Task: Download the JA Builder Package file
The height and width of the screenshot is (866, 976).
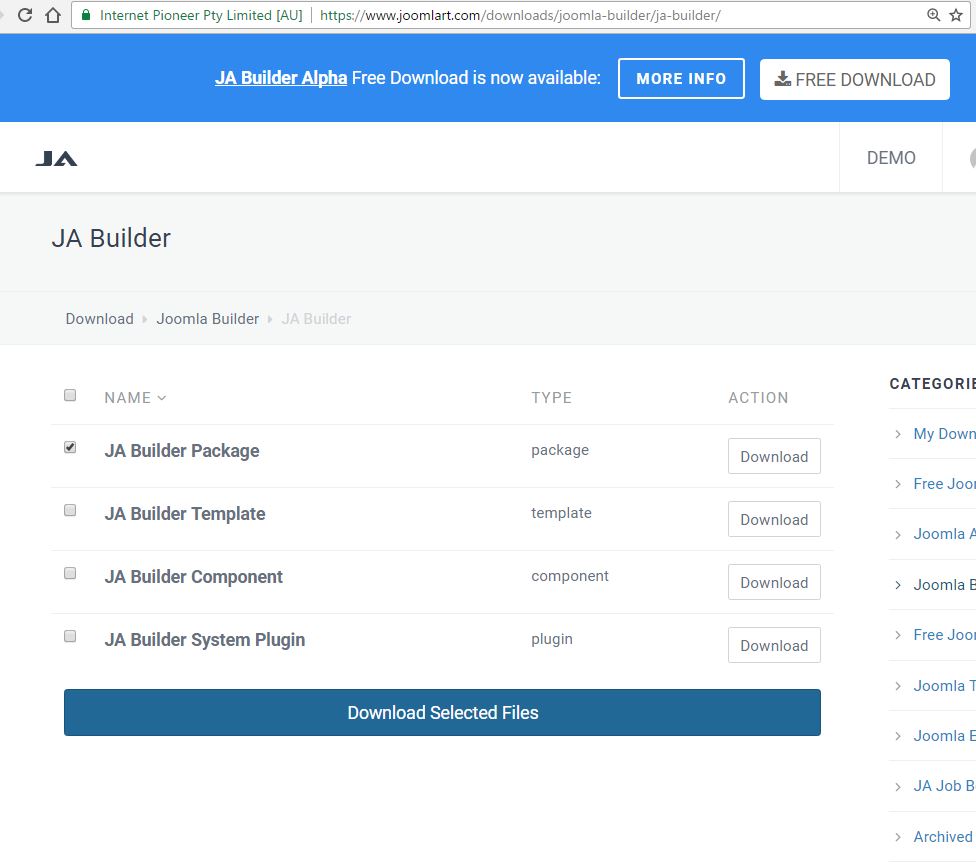Action: (774, 456)
